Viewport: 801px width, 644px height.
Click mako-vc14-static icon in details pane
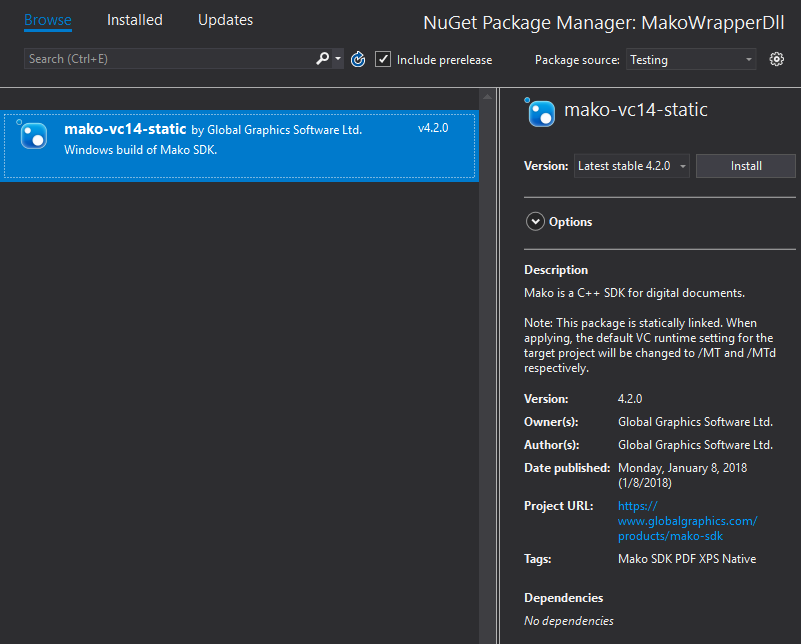tap(541, 113)
